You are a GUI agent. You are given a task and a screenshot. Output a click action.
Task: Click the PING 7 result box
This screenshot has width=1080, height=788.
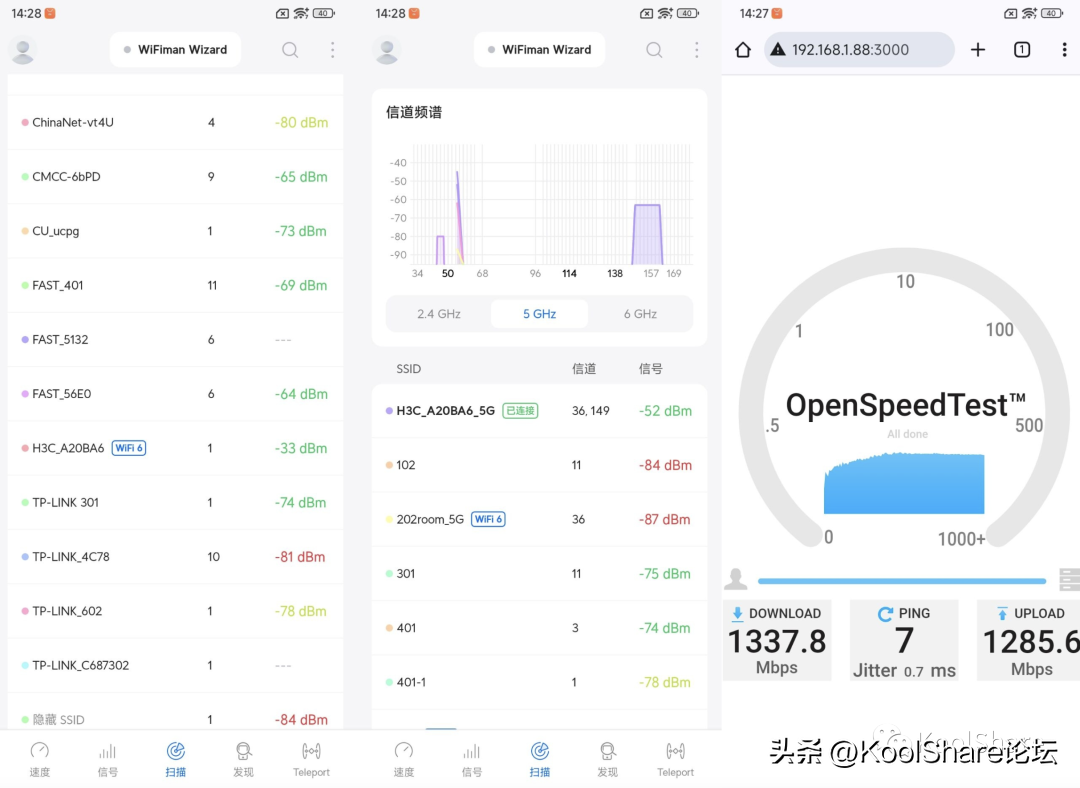pos(904,641)
